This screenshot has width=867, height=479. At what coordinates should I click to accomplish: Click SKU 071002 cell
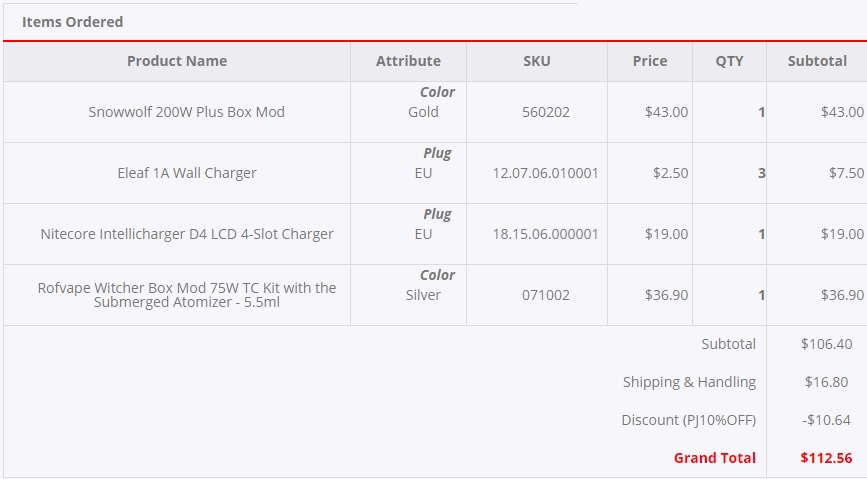[x=546, y=295]
